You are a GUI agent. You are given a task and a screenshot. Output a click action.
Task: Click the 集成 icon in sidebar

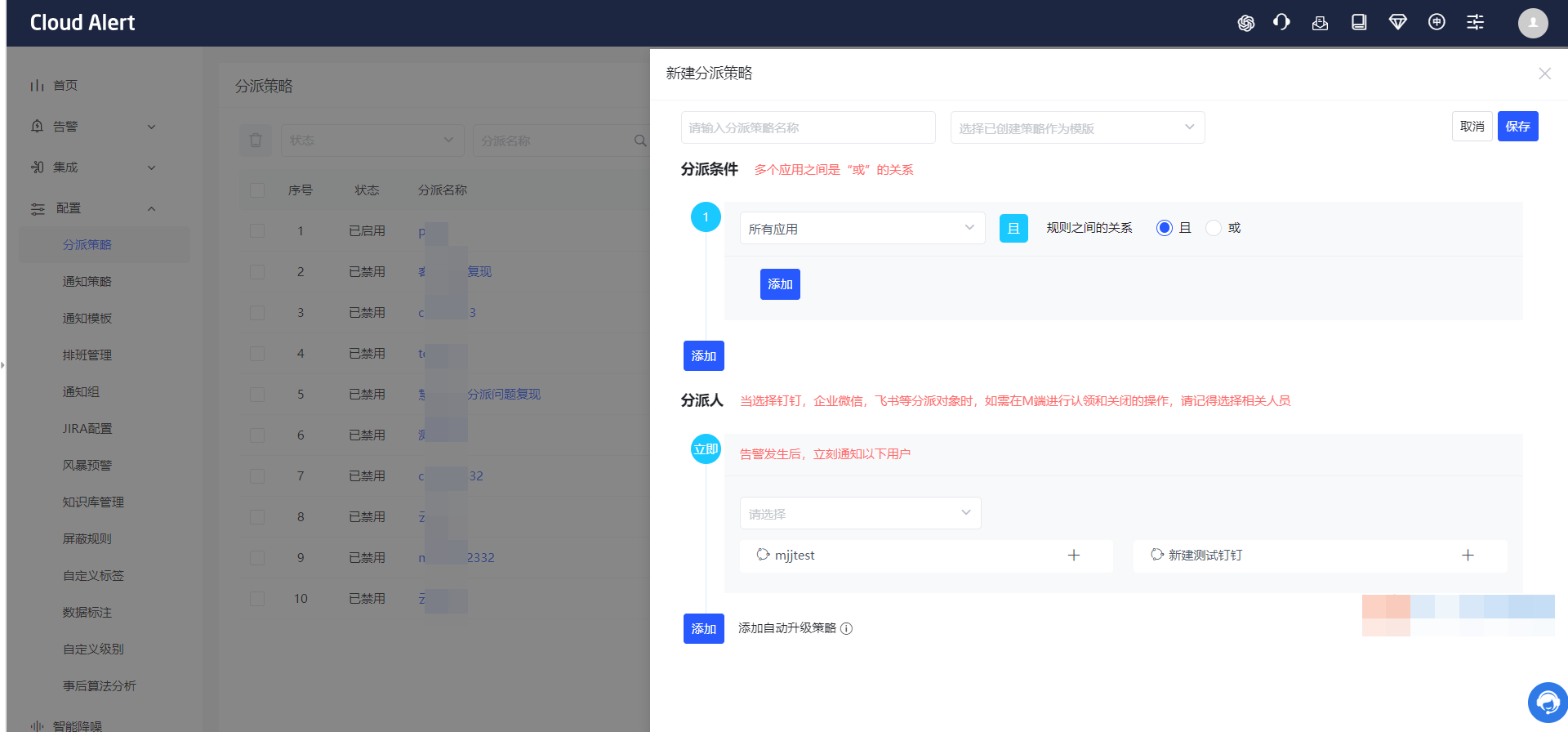(37, 167)
